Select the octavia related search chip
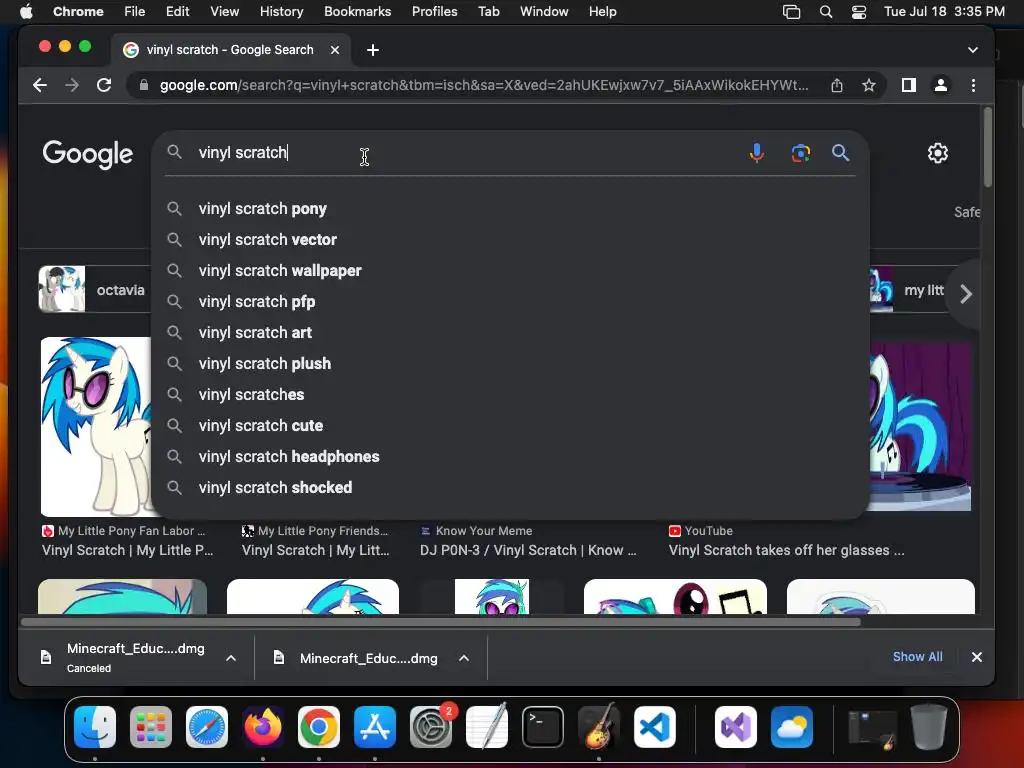This screenshot has width=1024, height=768. point(95,289)
